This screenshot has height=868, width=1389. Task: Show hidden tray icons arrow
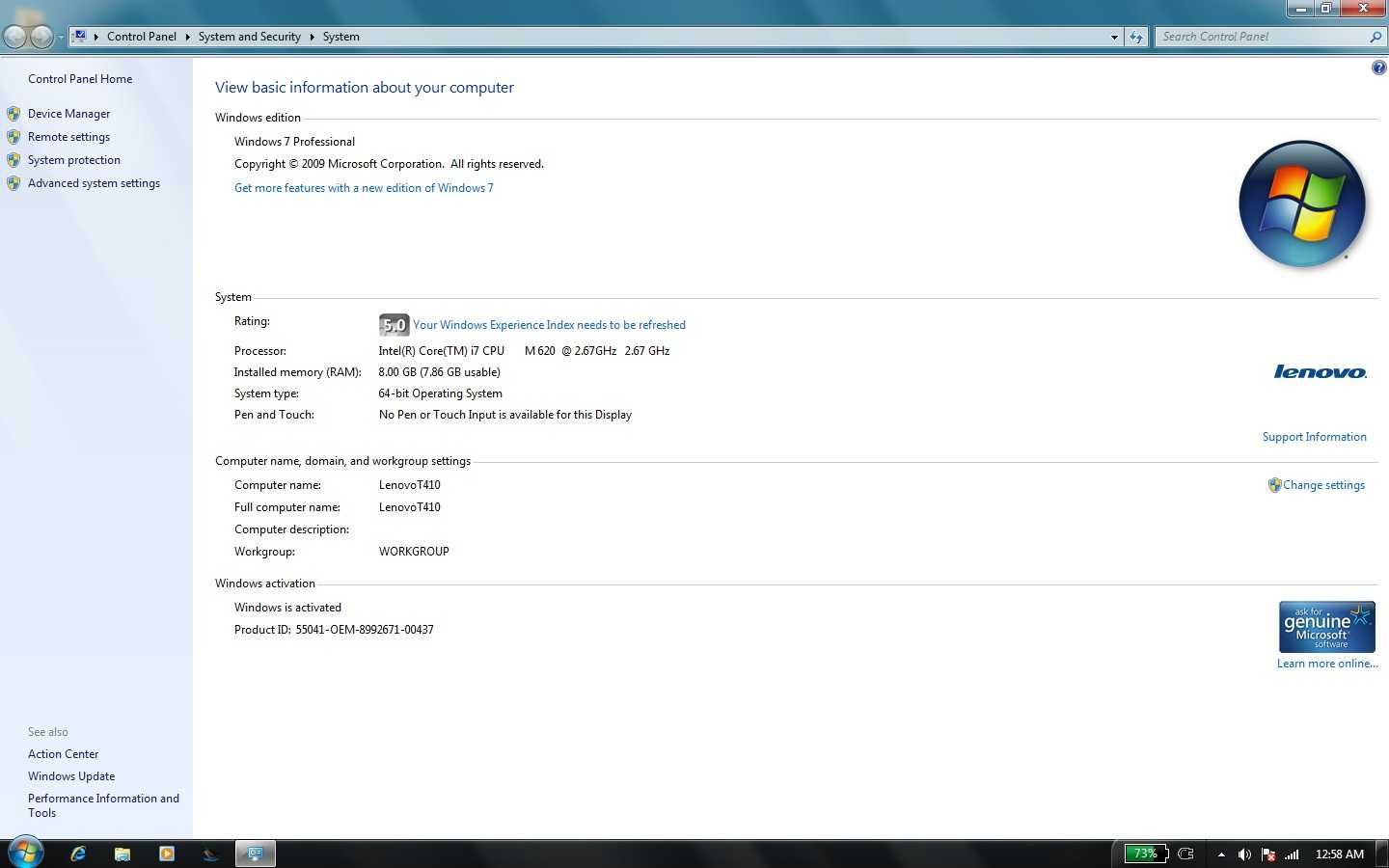coord(1221,854)
